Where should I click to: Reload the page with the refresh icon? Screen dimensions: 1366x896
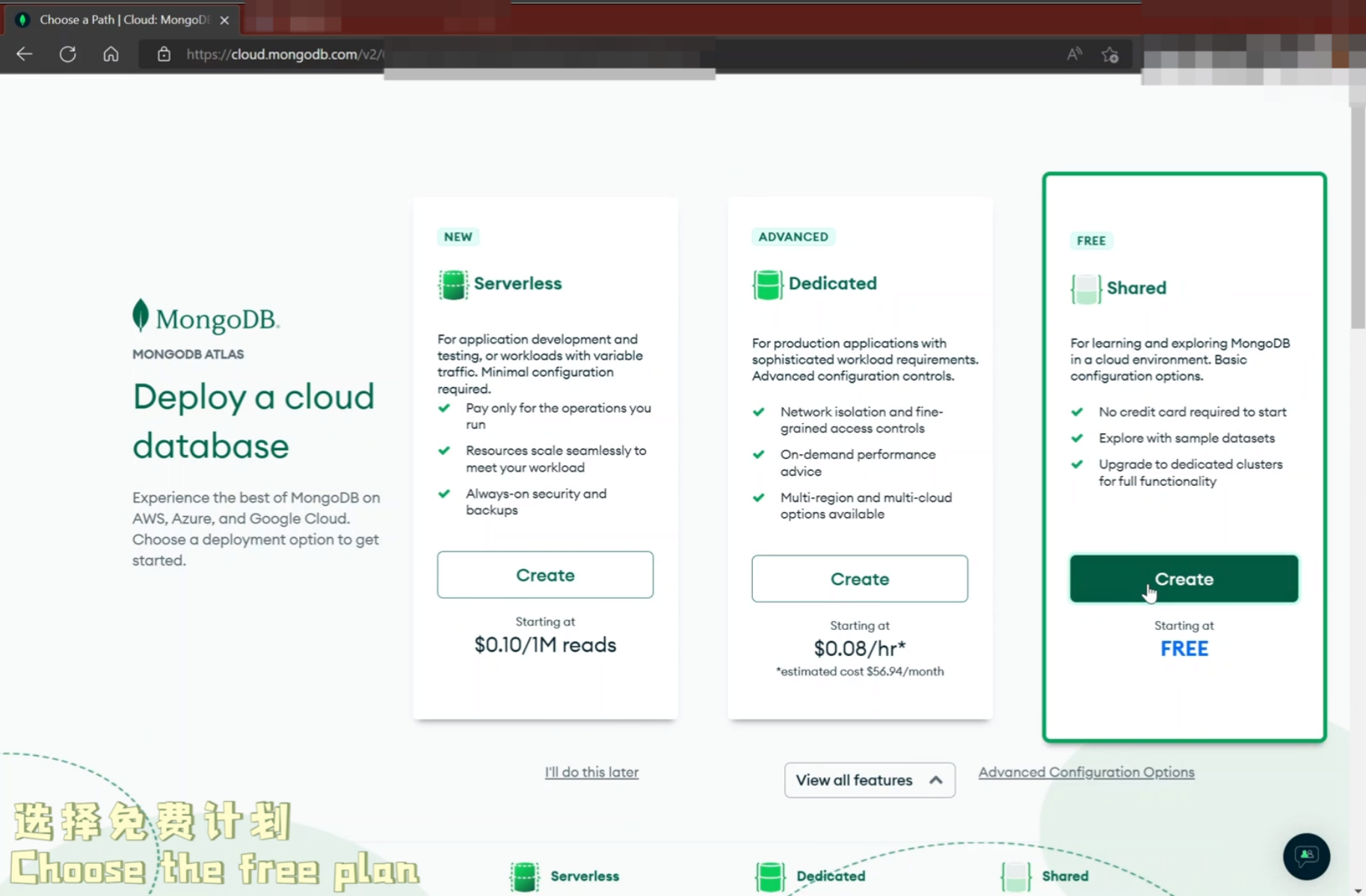pos(68,54)
